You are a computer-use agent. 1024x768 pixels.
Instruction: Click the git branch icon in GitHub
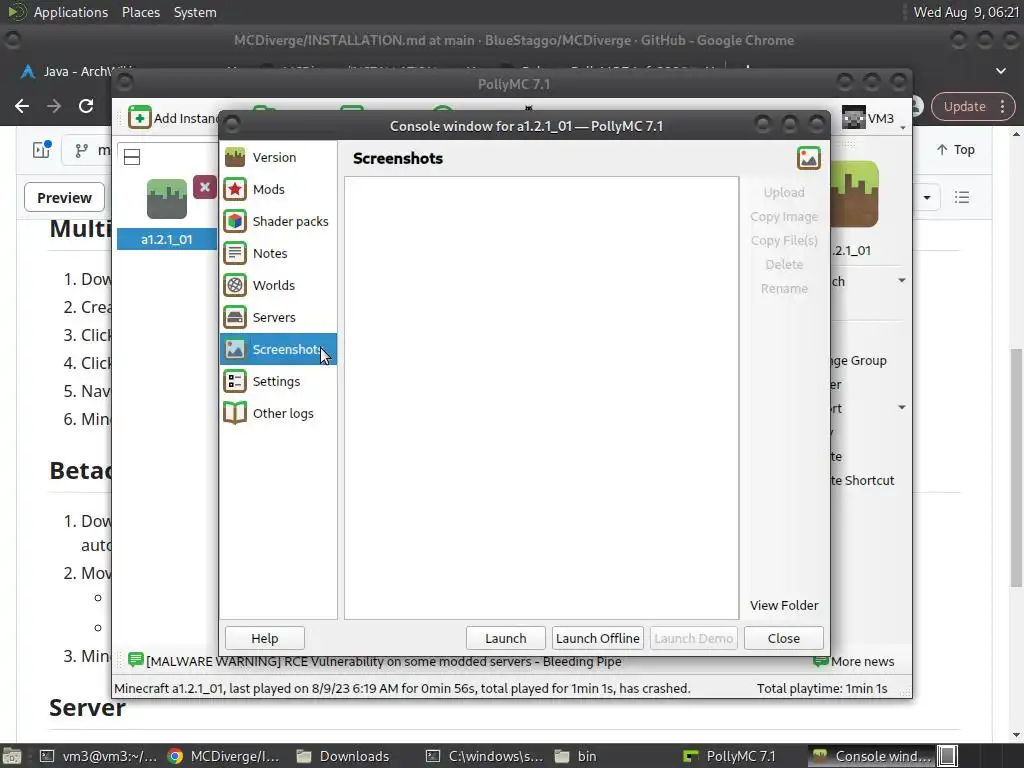point(81,151)
